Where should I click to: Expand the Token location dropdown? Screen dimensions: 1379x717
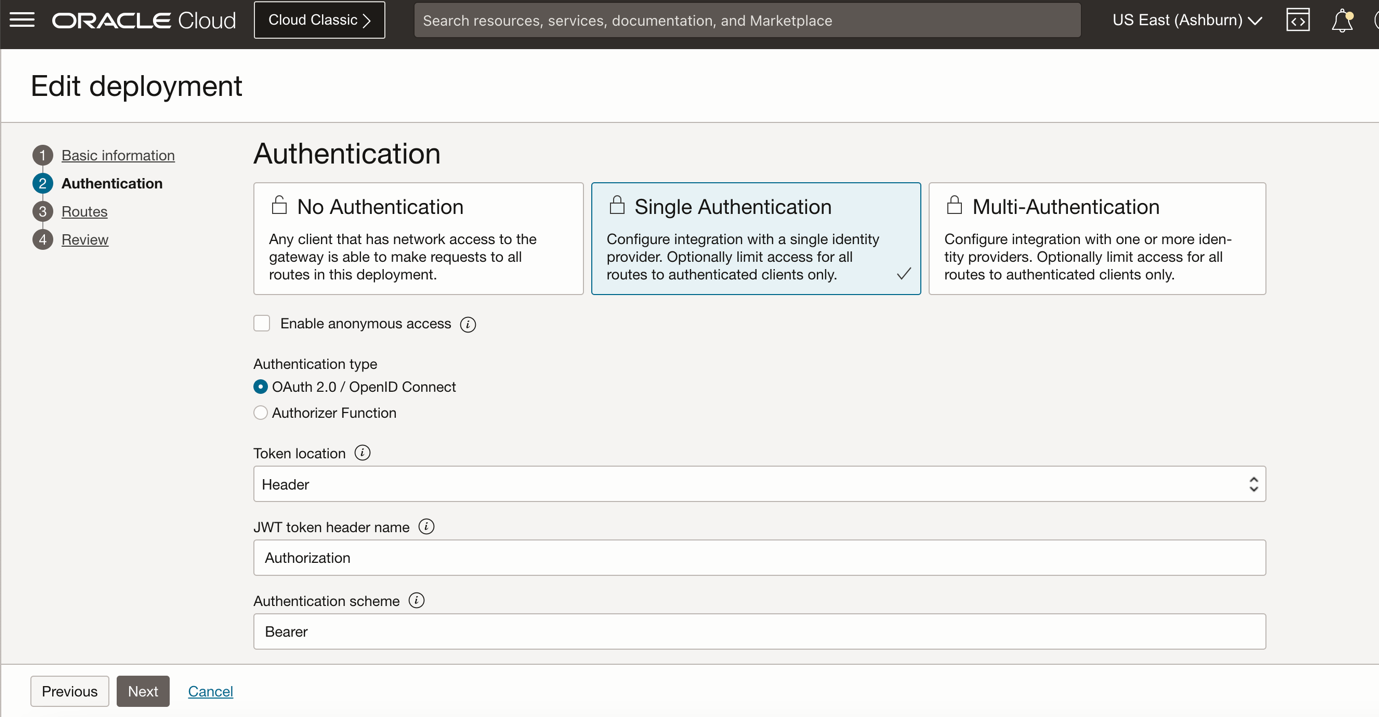759,484
